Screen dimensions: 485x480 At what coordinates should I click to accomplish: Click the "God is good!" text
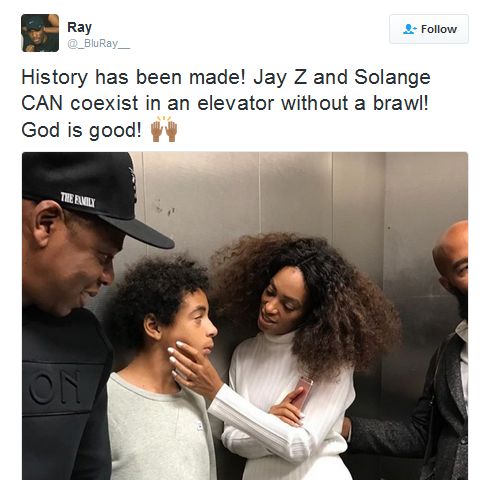[x=82, y=130]
